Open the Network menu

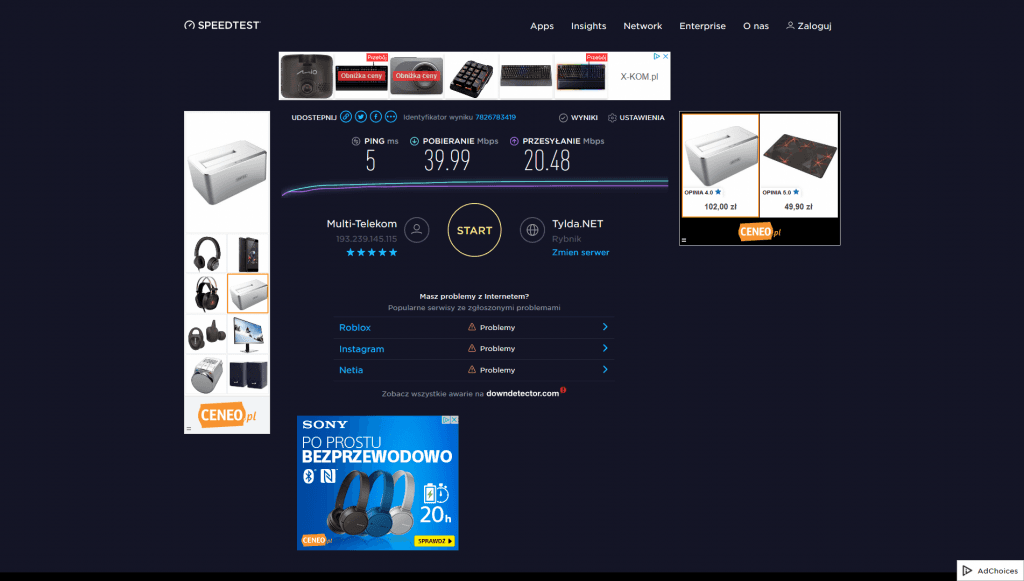click(643, 26)
